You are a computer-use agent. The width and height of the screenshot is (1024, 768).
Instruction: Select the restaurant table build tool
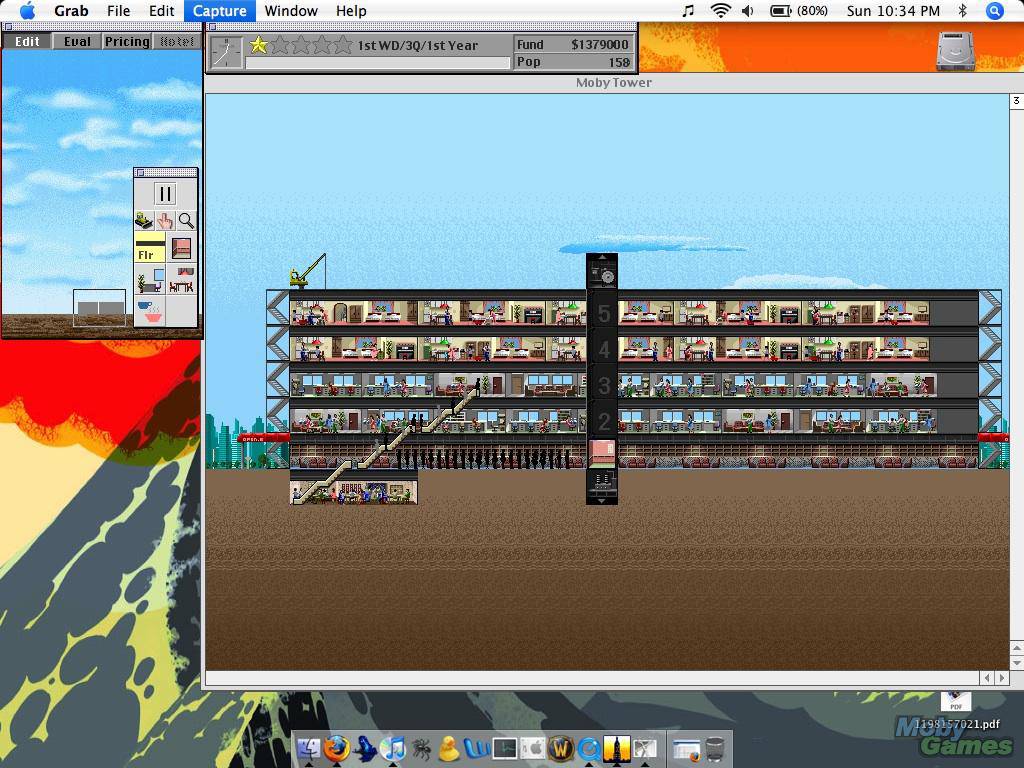point(182,280)
